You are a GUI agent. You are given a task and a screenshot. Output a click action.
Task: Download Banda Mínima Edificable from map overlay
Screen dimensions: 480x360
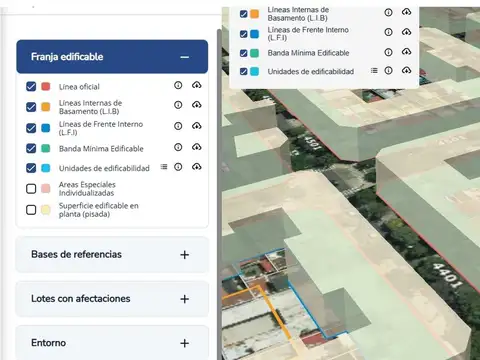pos(406,52)
